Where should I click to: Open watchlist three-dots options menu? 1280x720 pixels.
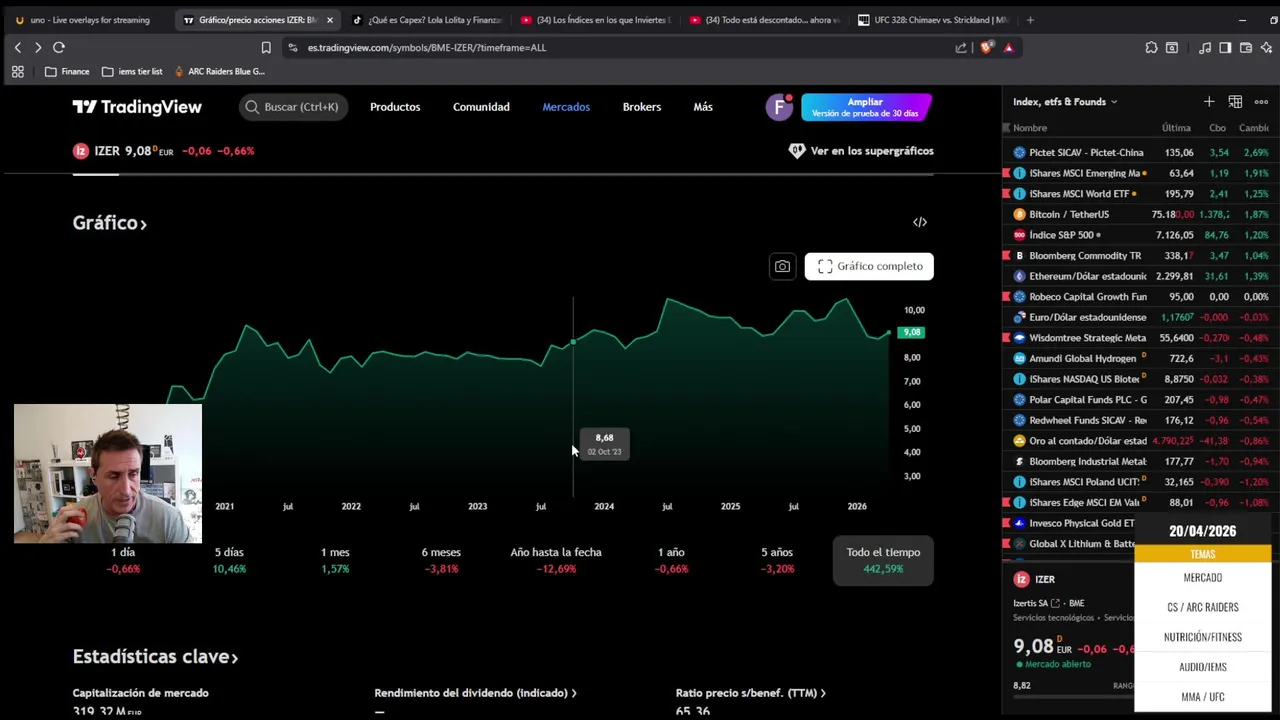[x=1261, y=101]
